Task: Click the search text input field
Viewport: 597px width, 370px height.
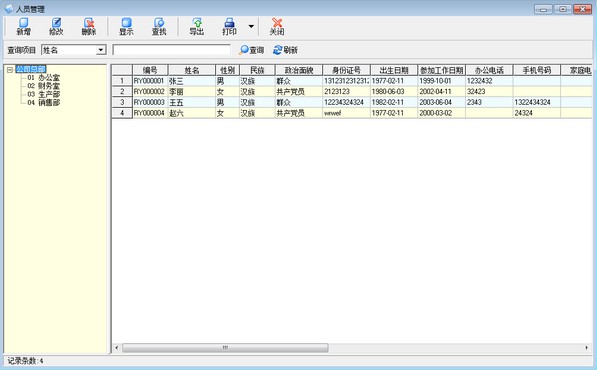Action: coord(171,50)
